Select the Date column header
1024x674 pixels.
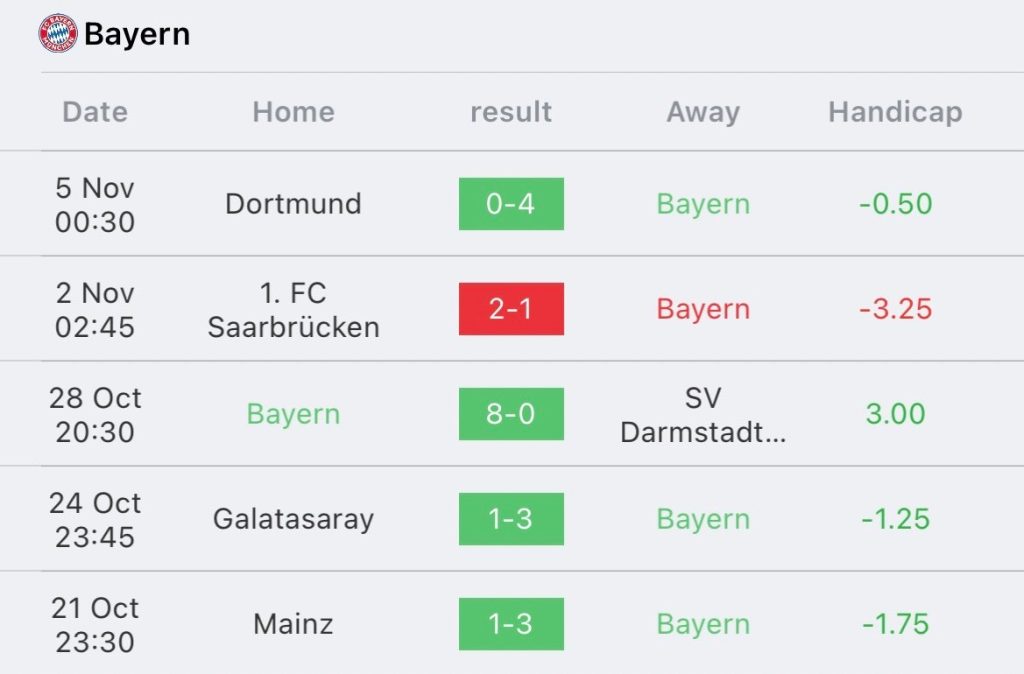(x=95, y=112)
